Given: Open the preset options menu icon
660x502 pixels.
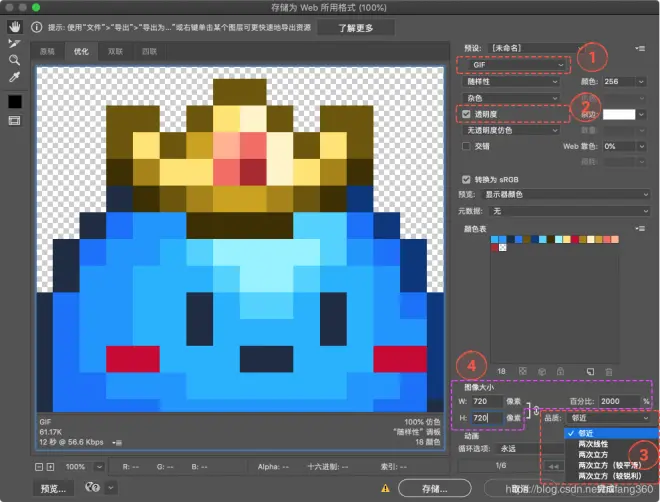Looking at the screenshot, I should [x=640, y=48].
